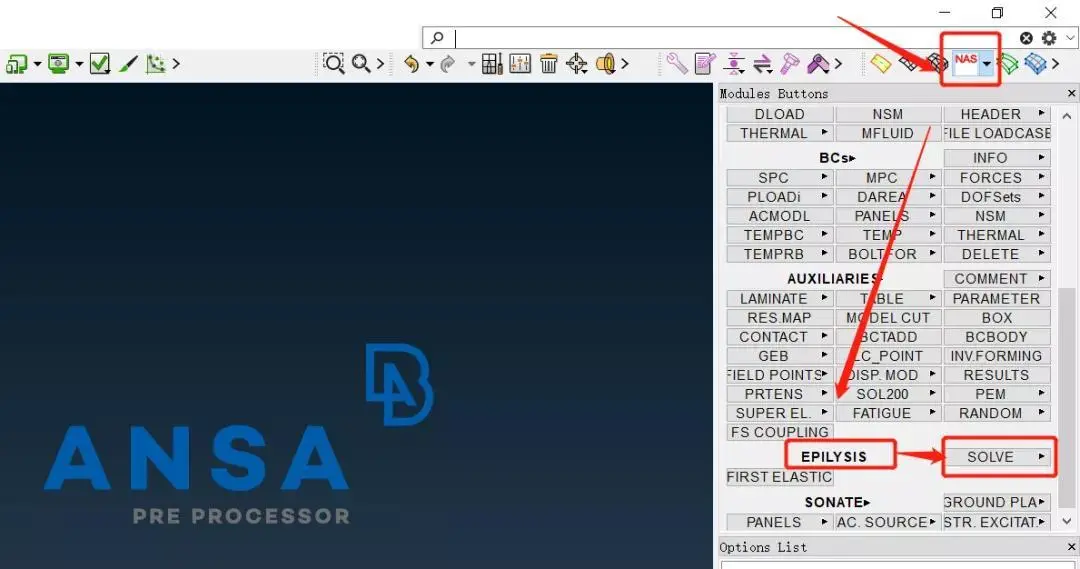The width and height of the screenshot is (1080, 569).
Task: Click the pink bolt icon
Action: pyautogui.click(x=789, y=64)
